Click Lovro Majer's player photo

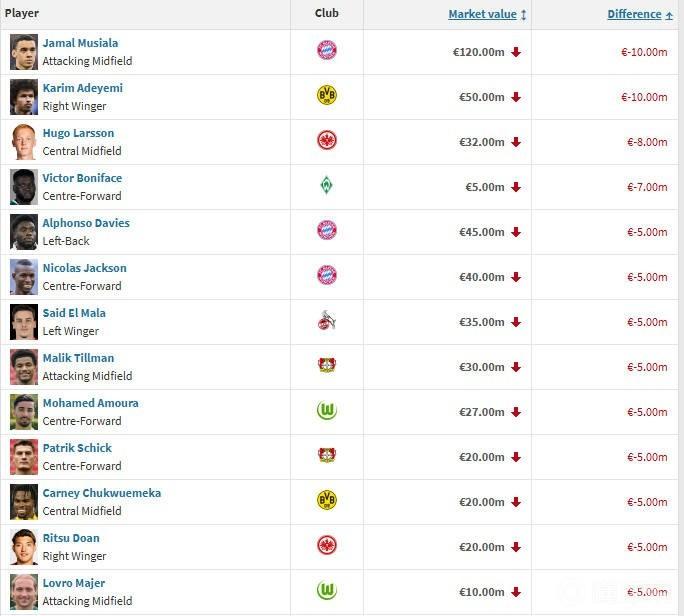tap(24, 592)
